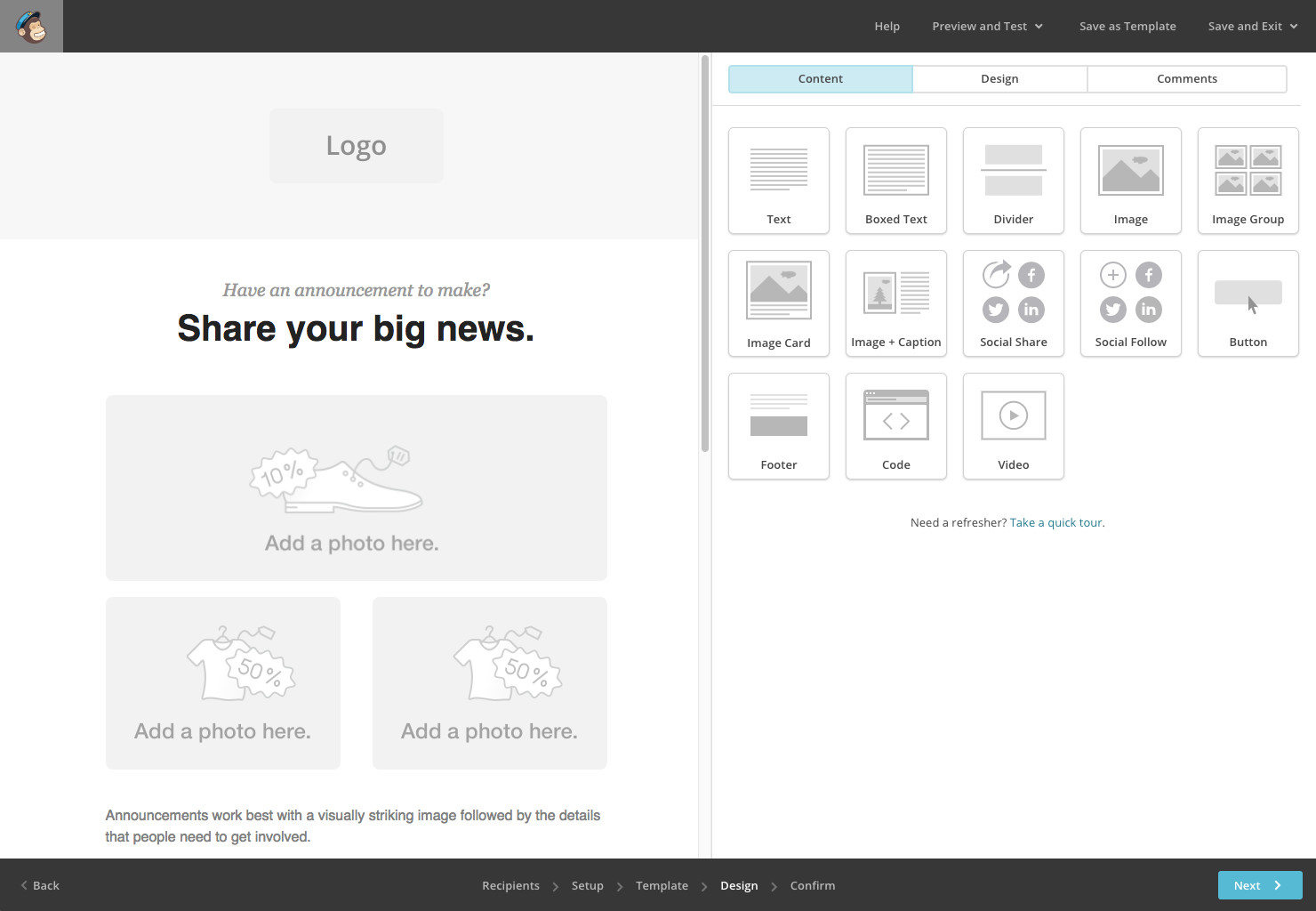Go Back using the bottom bar

[x=40, y=886]
